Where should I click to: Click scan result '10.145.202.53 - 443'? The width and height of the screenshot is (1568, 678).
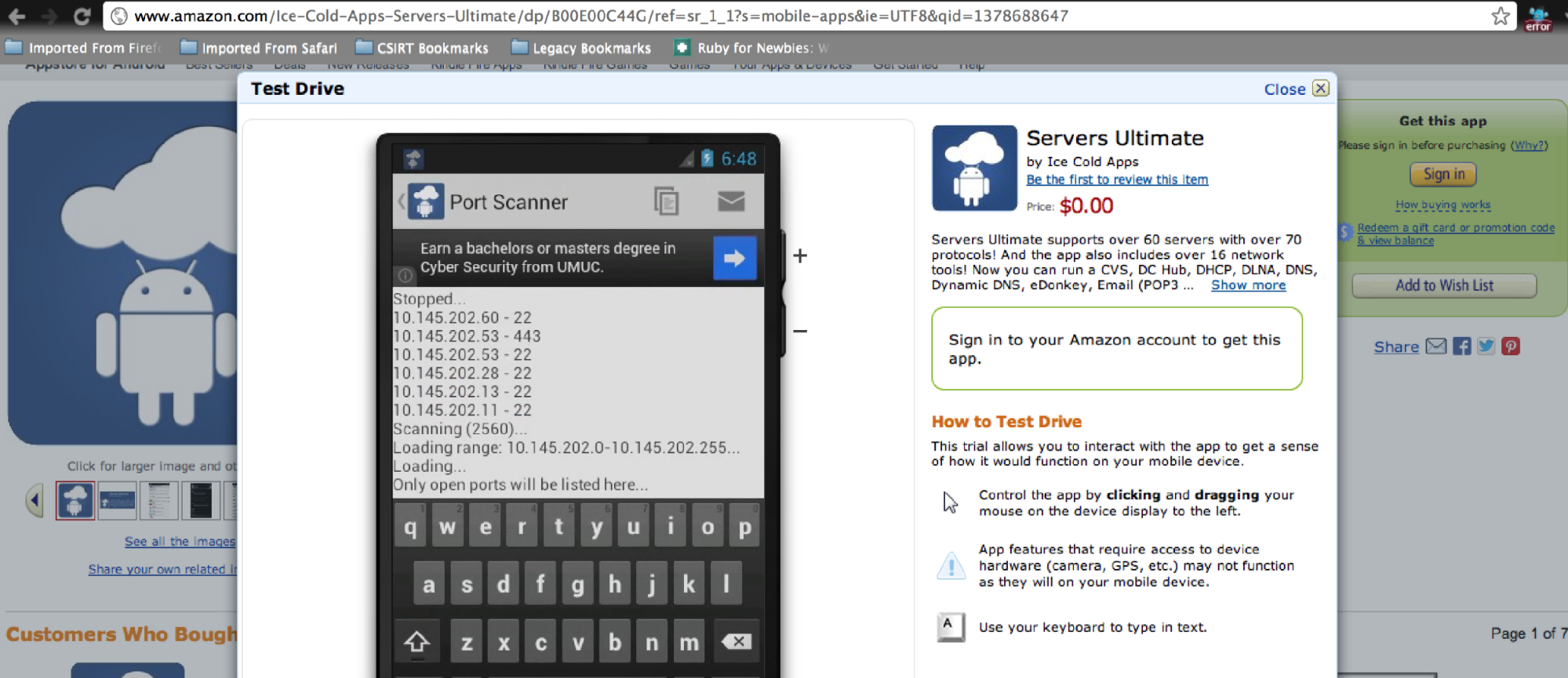click(x=467, y=336)
